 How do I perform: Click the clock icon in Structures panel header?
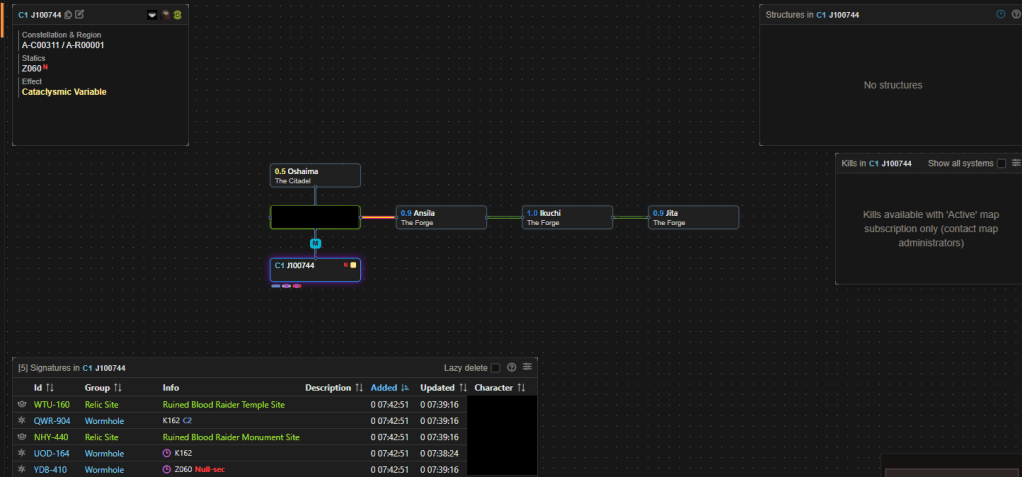click(x=1000, y=14)
